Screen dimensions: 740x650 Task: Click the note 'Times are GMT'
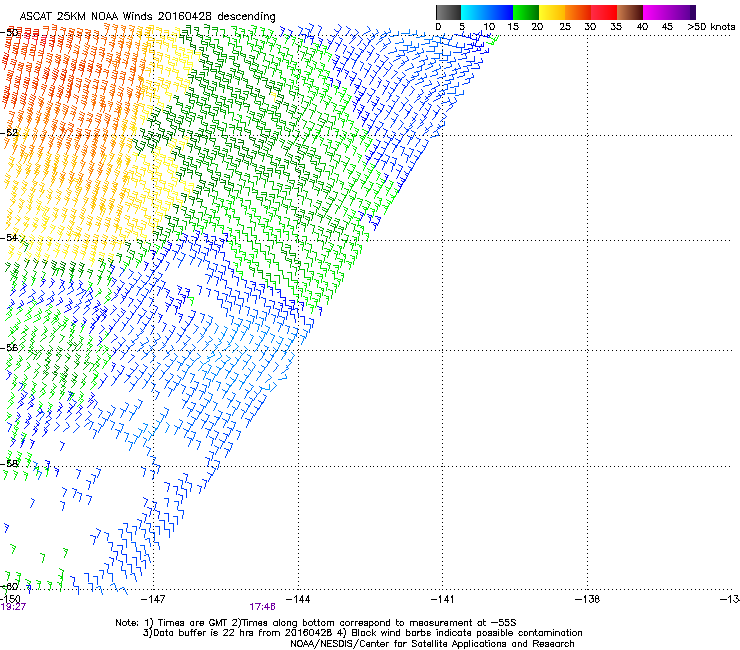[x=194, y=623]
